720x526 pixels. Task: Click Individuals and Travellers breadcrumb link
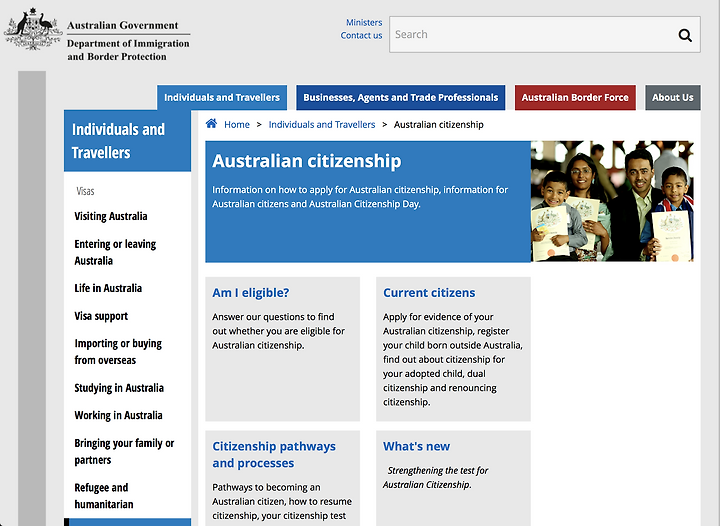321,124
